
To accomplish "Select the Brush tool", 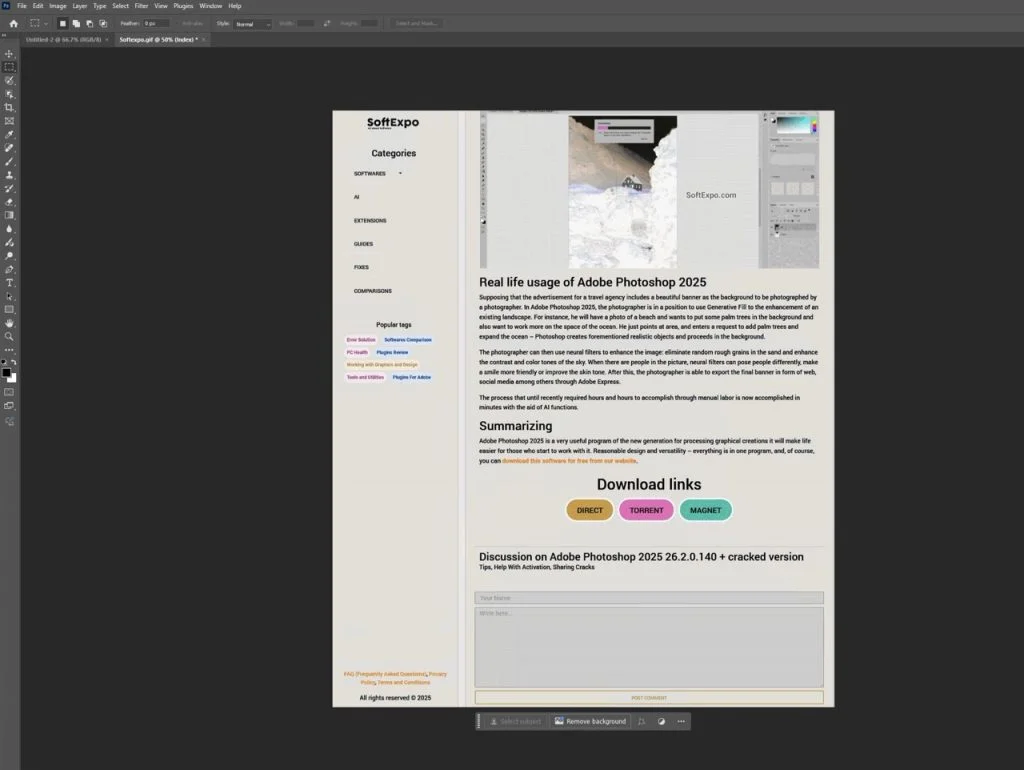I will (10, 162).
